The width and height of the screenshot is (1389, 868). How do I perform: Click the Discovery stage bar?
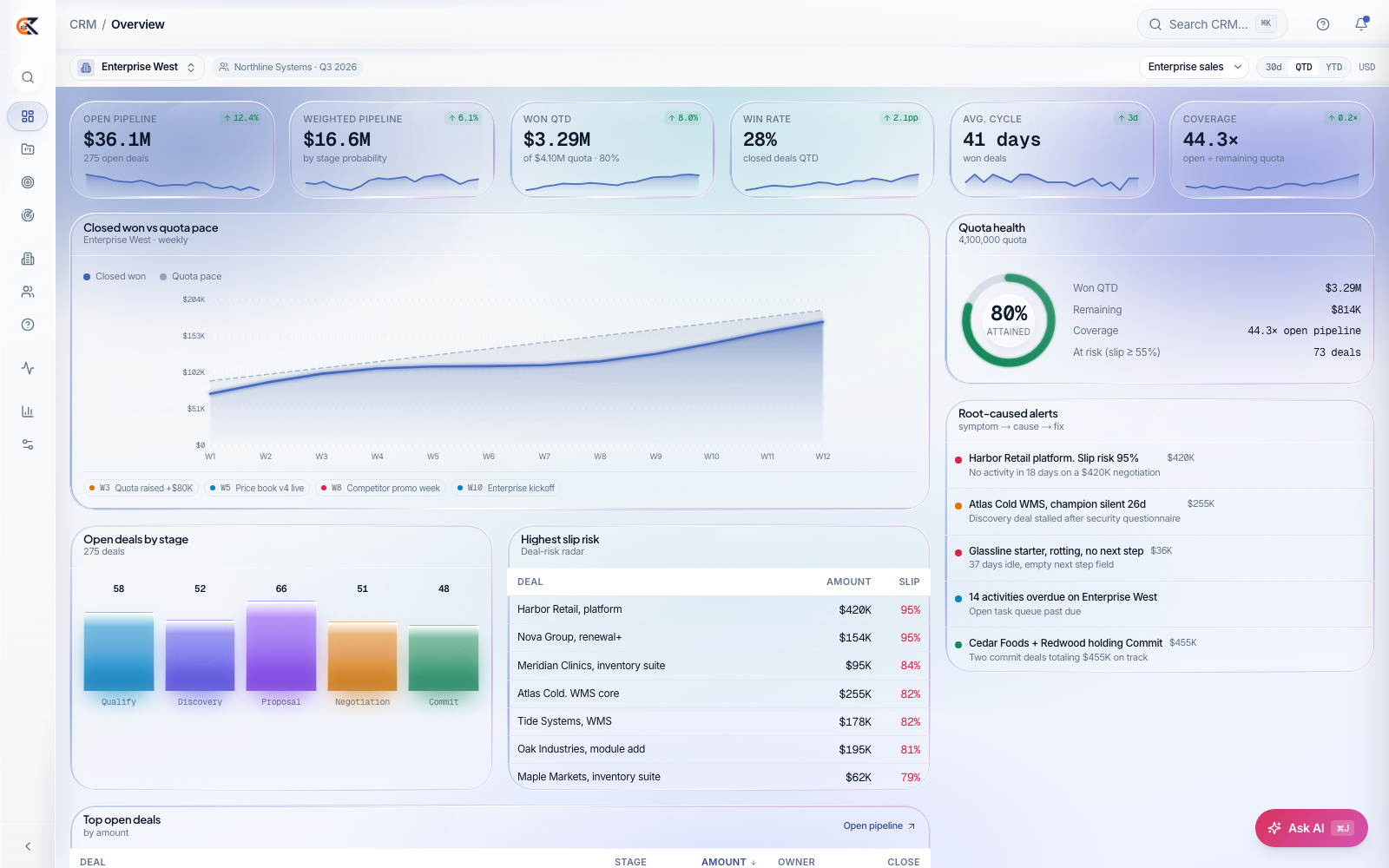pos(200,656)
